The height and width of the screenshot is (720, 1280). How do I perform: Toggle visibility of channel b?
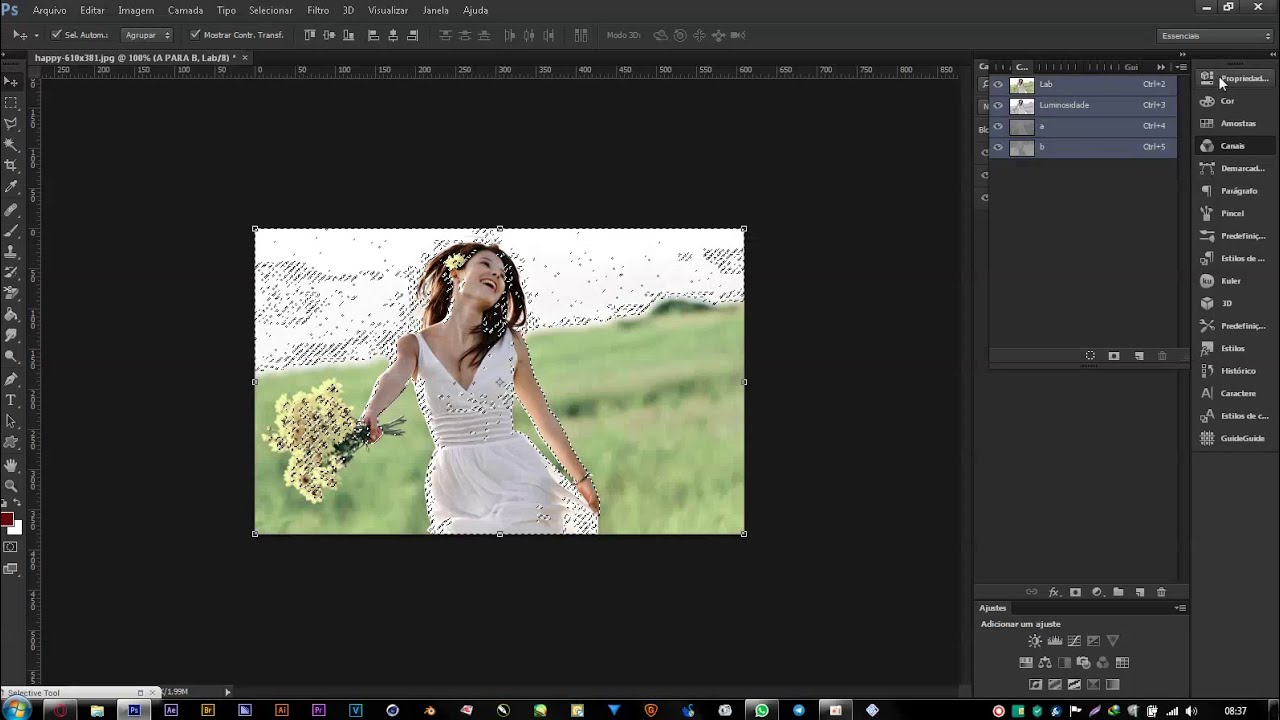click(x=998, y=147)
